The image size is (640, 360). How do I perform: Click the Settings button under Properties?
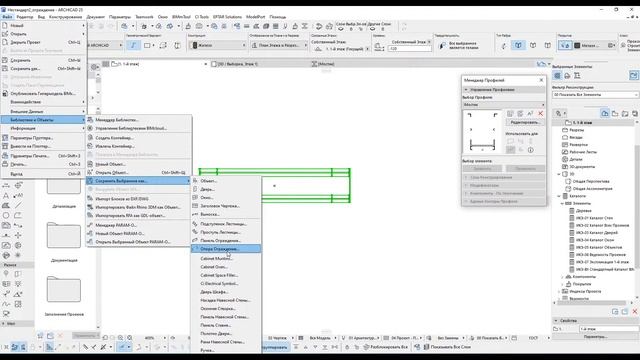595,337
